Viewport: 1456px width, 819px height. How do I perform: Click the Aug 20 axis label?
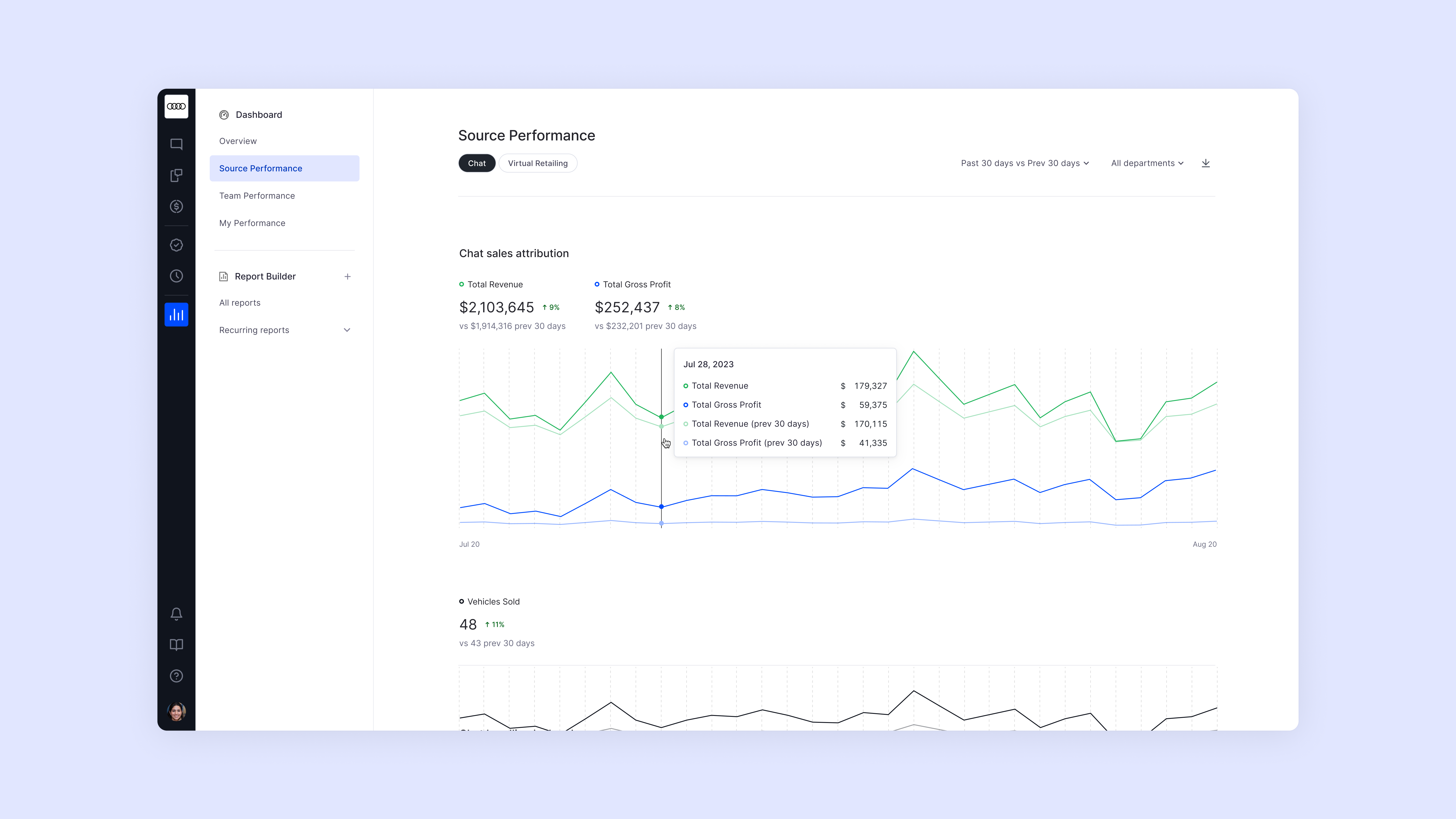point(1204,544)
